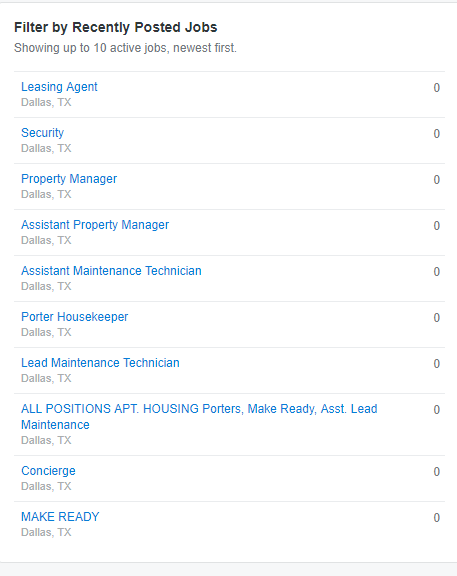
Task: Click the count beside Security
Action: click(436, 134)
